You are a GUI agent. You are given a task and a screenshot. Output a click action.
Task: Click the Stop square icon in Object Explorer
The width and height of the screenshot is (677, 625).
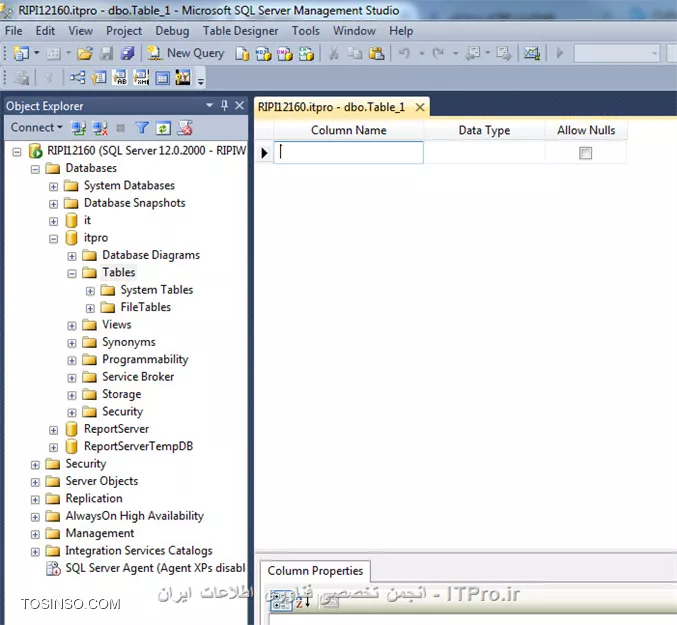pyautogui.click(x=121, y=128)
